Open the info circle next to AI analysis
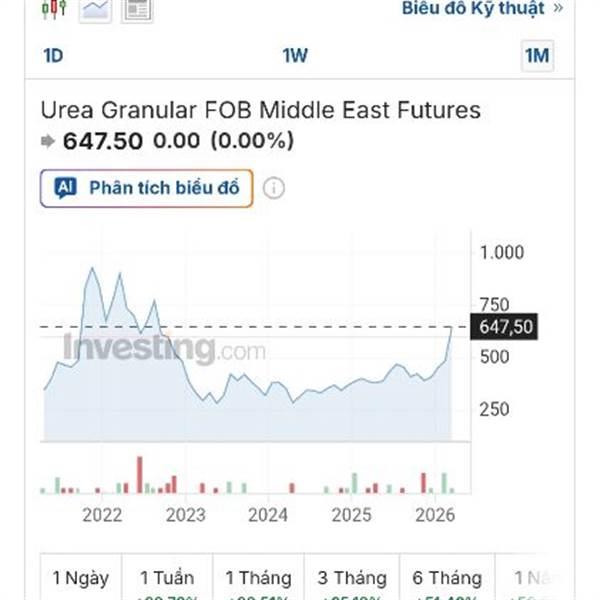 pyautogui.click(x=274, y=188)
